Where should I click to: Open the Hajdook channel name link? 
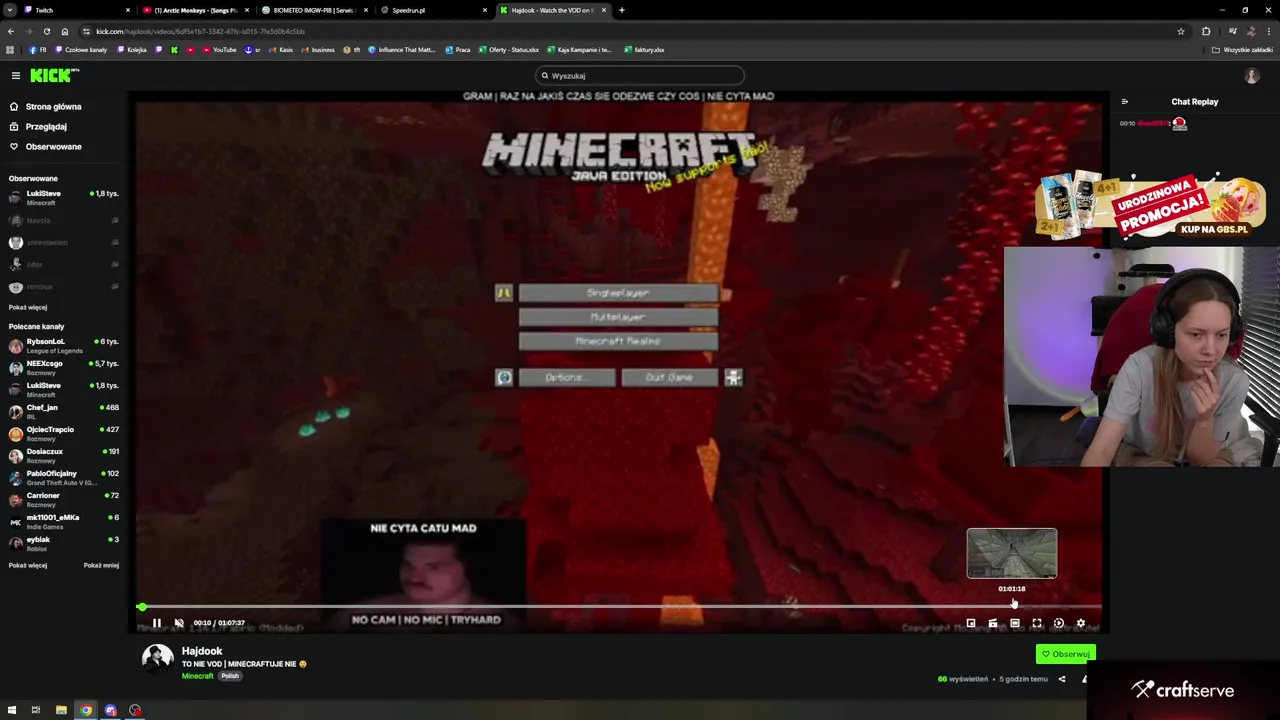click(202, 651)
